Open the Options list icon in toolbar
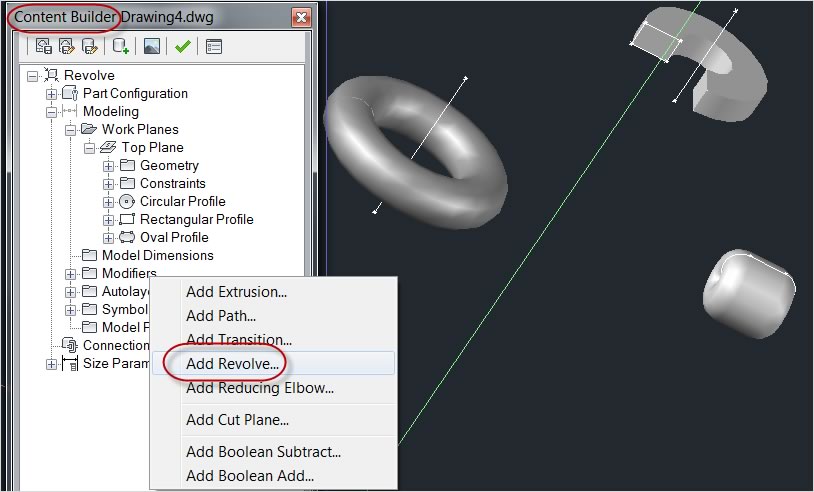Image resolution: width=814 pixels, height=492 pixels. click(x=213, y=46)
